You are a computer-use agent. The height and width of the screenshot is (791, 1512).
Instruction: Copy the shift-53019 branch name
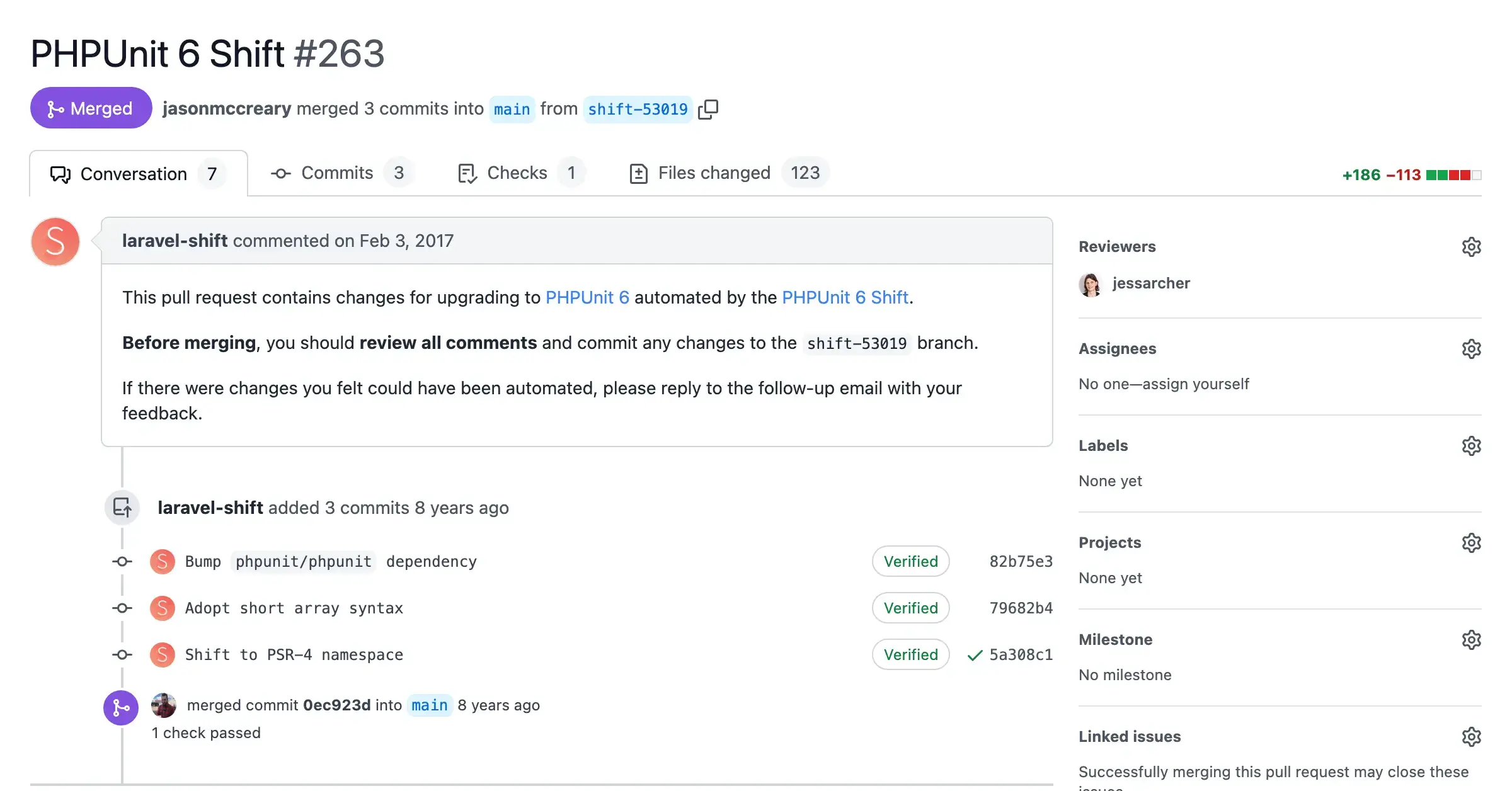coord(708,108)
